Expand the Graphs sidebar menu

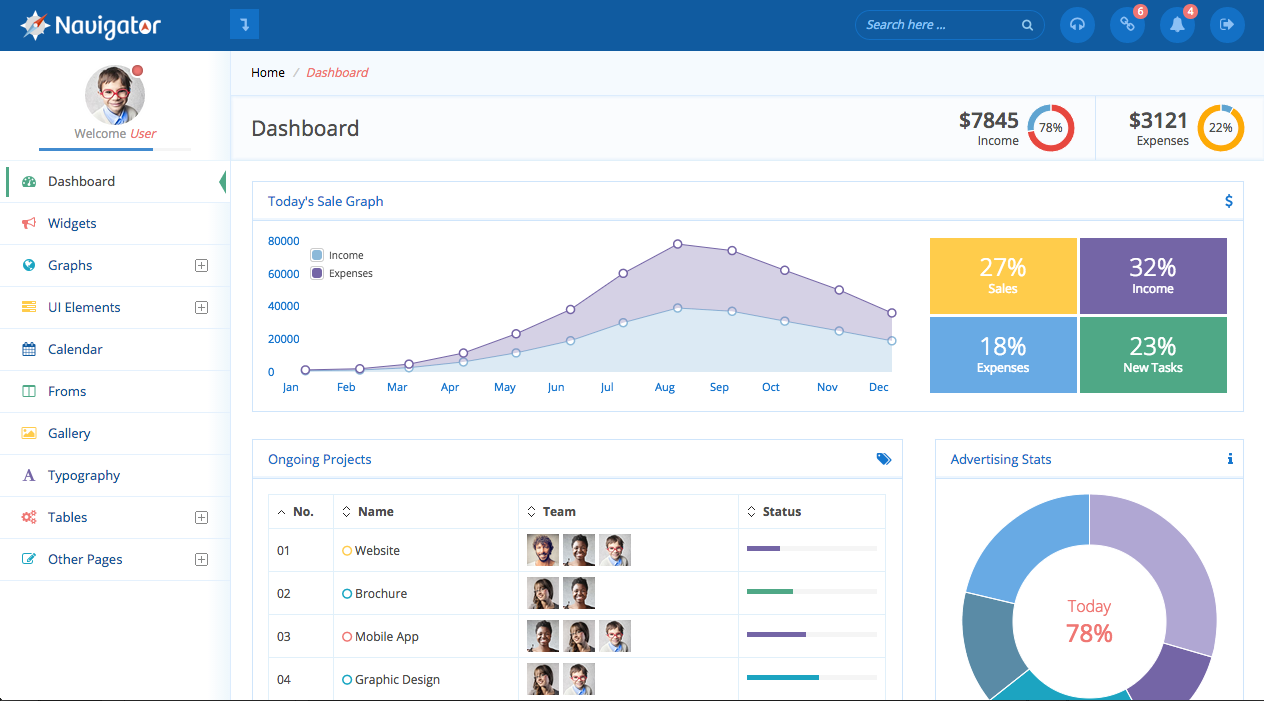[201, 265]
